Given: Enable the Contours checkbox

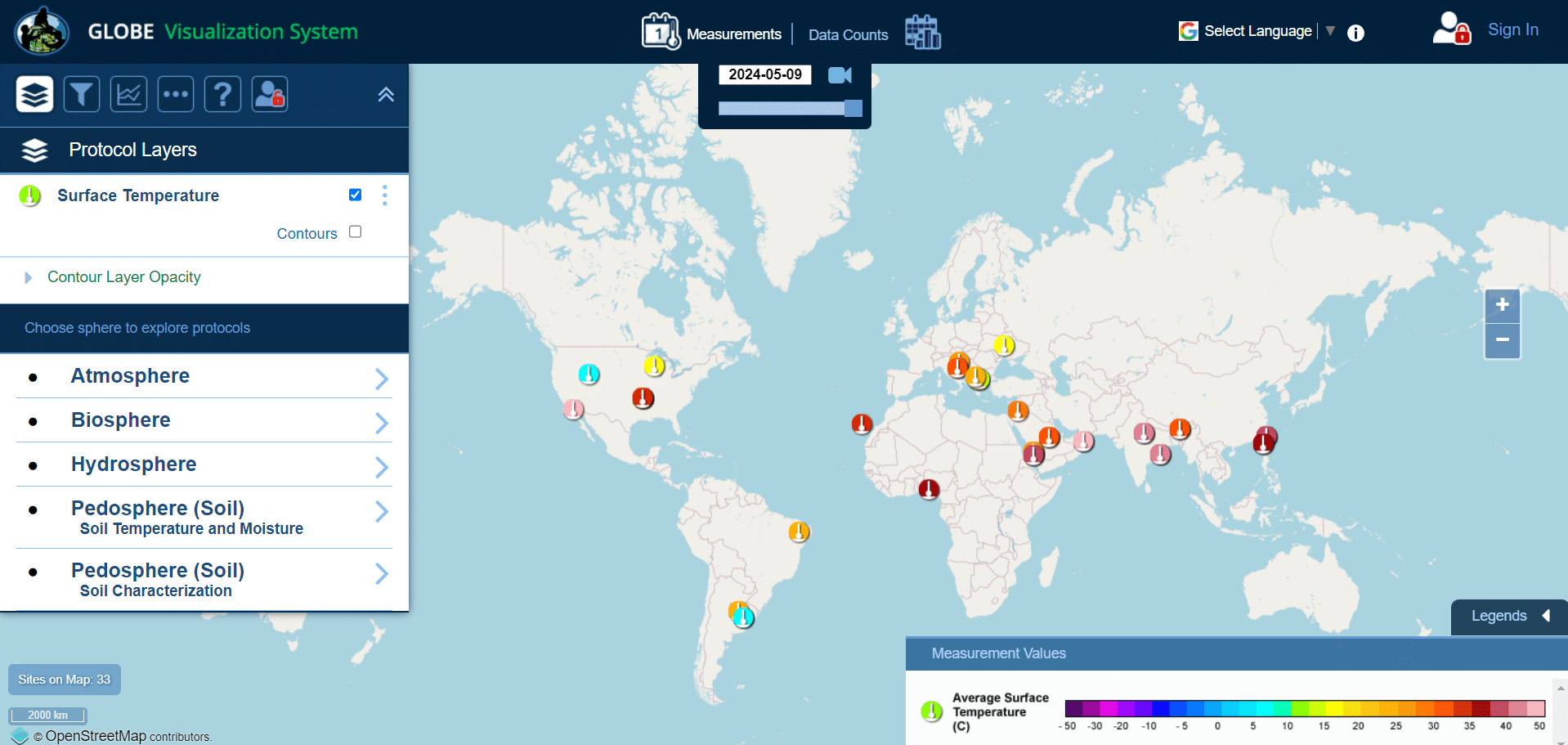Looking at the screenshot, I should [x=355, y=232].
